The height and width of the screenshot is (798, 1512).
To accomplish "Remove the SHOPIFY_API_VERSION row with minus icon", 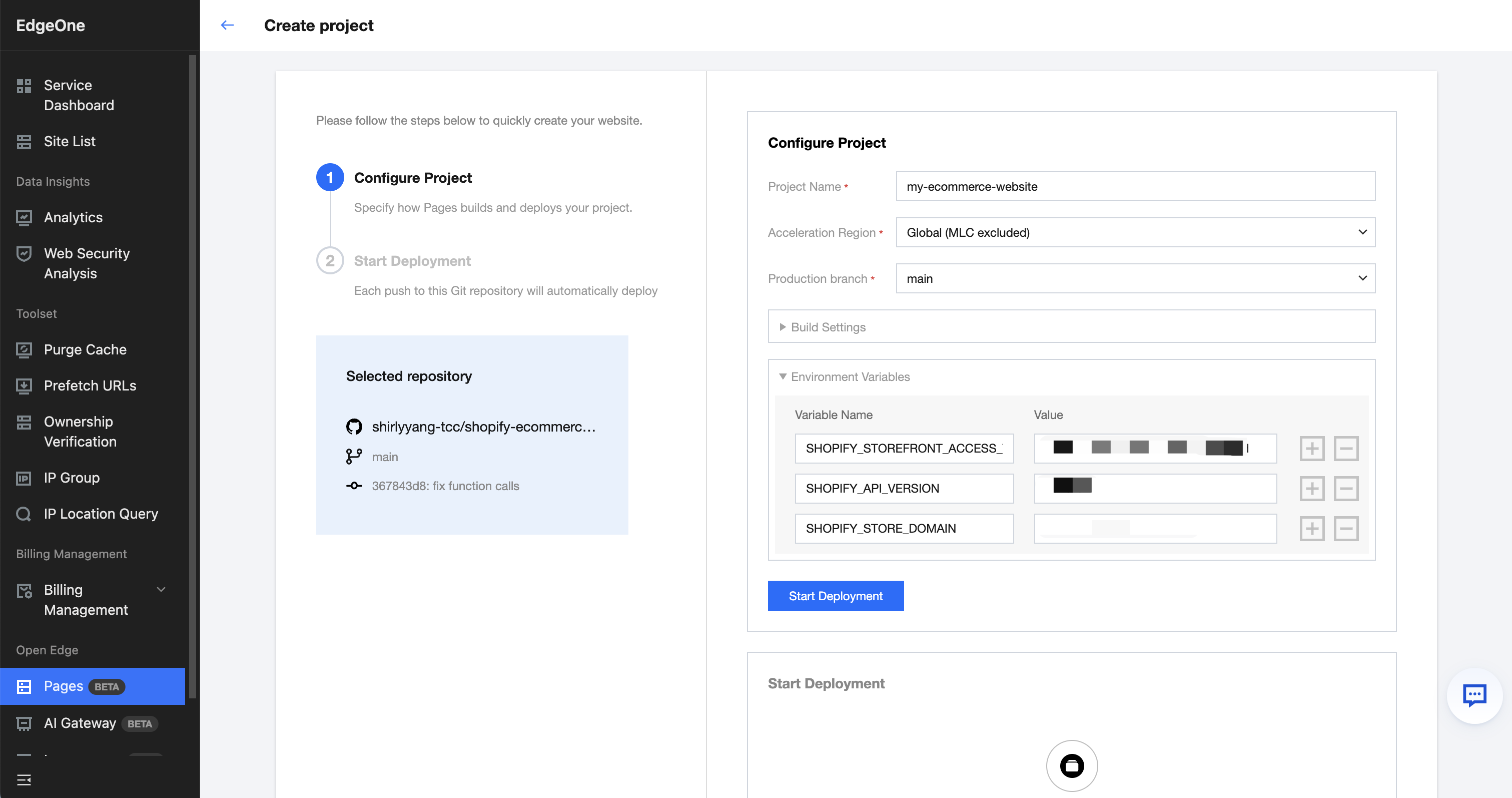I will pyautogui.click(x=1345, y=489).
